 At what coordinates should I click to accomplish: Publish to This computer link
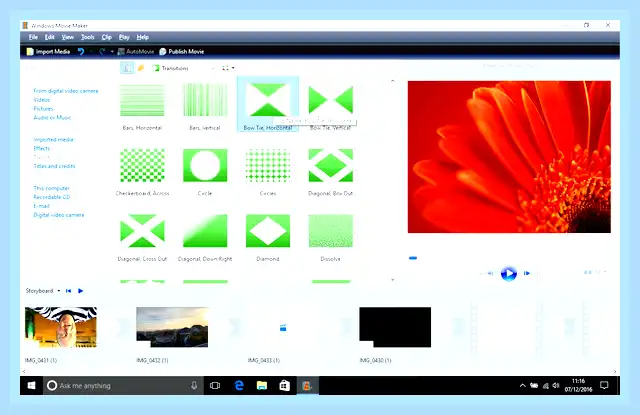tap(51, 189)
